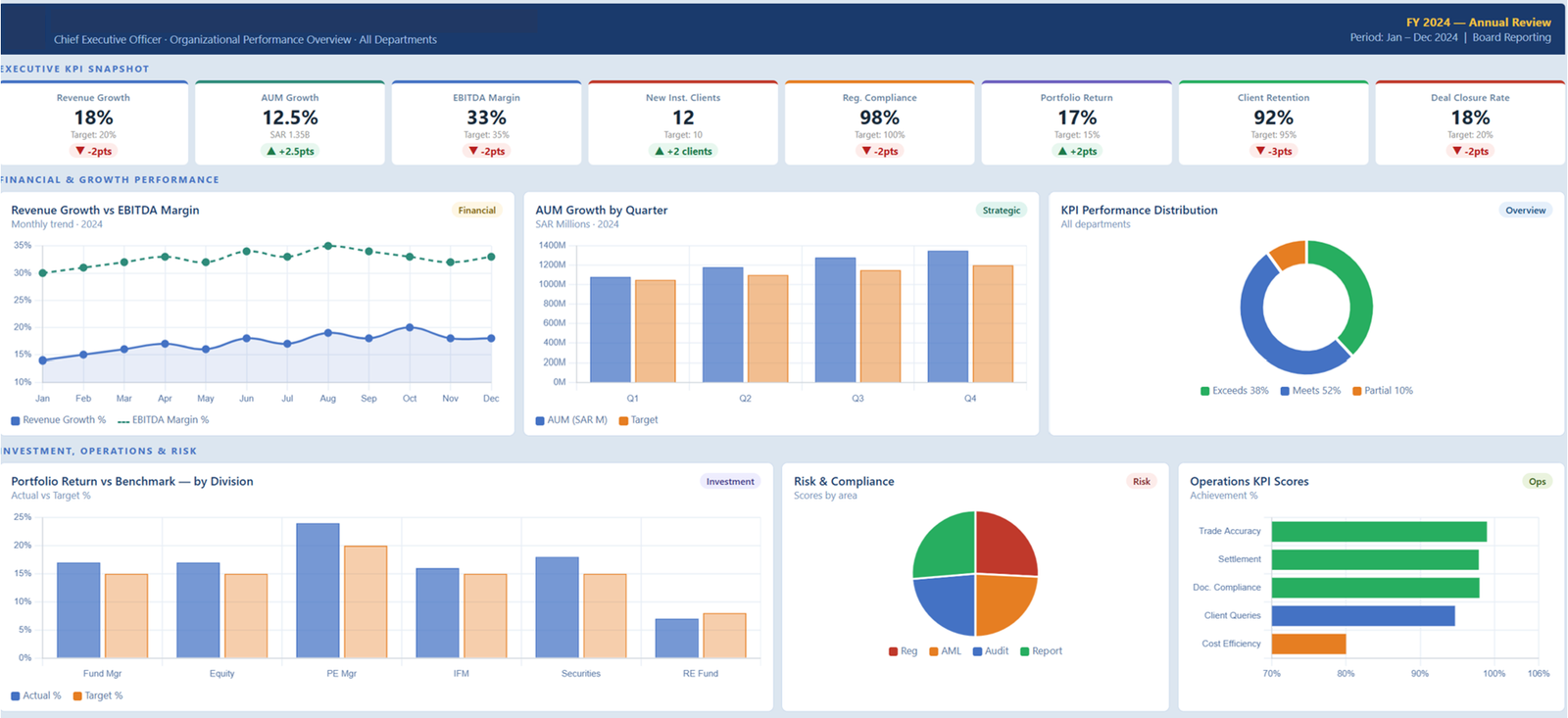Toggle the AML legend item
The height and width of the screenshot is (718, 1568).
(946, 651)
